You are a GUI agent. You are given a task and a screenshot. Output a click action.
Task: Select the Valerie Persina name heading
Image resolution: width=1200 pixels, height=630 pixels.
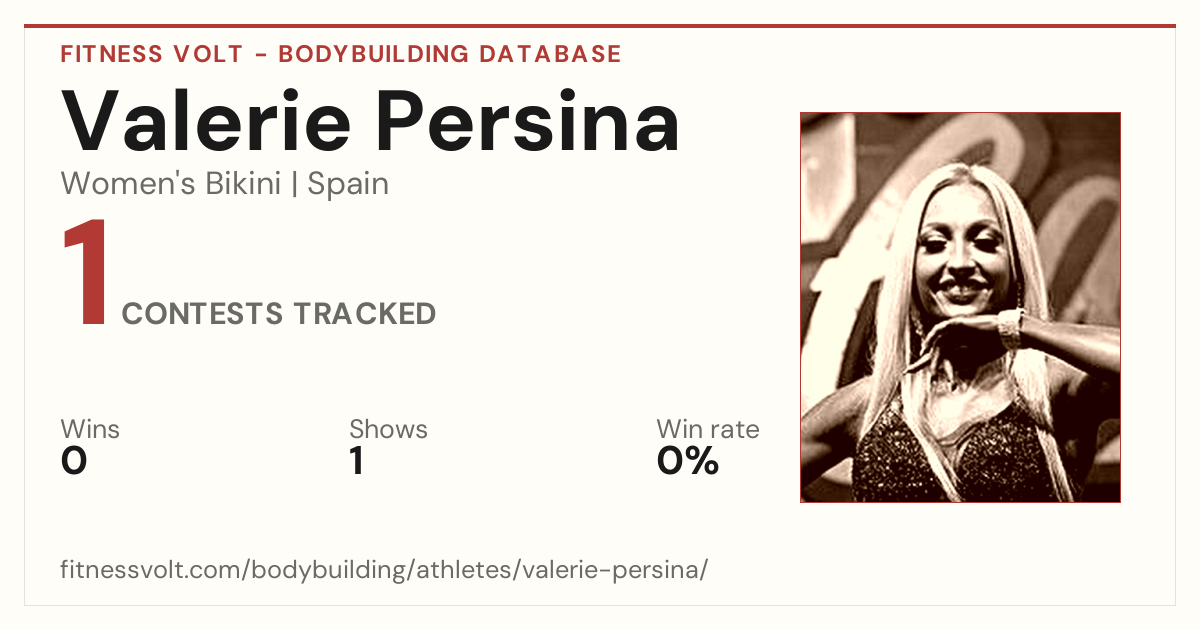tap(371, 121)
